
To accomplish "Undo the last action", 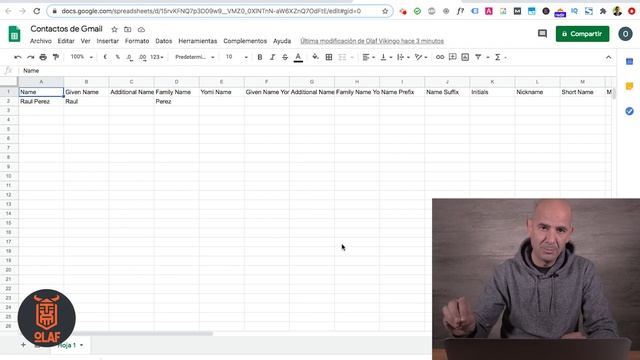I will 18,57.
